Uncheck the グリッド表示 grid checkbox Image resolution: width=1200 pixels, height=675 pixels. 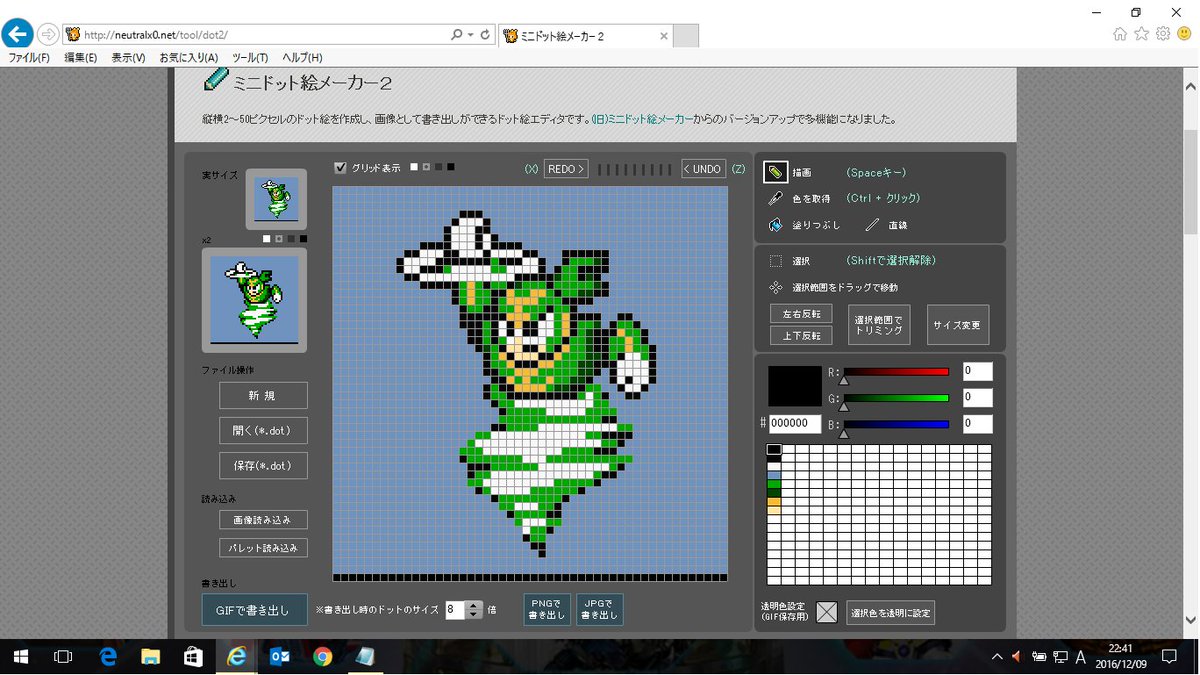(340, 168)
